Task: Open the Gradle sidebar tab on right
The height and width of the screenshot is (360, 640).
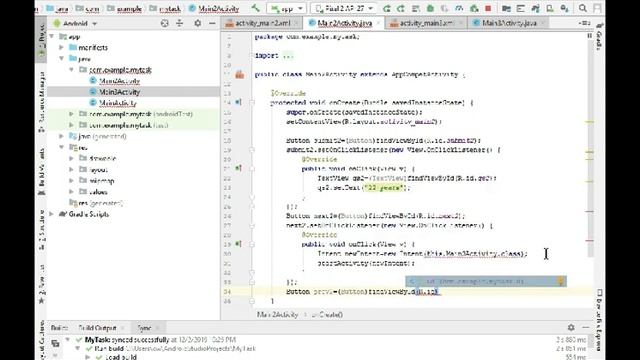Action: click(599, 37)
